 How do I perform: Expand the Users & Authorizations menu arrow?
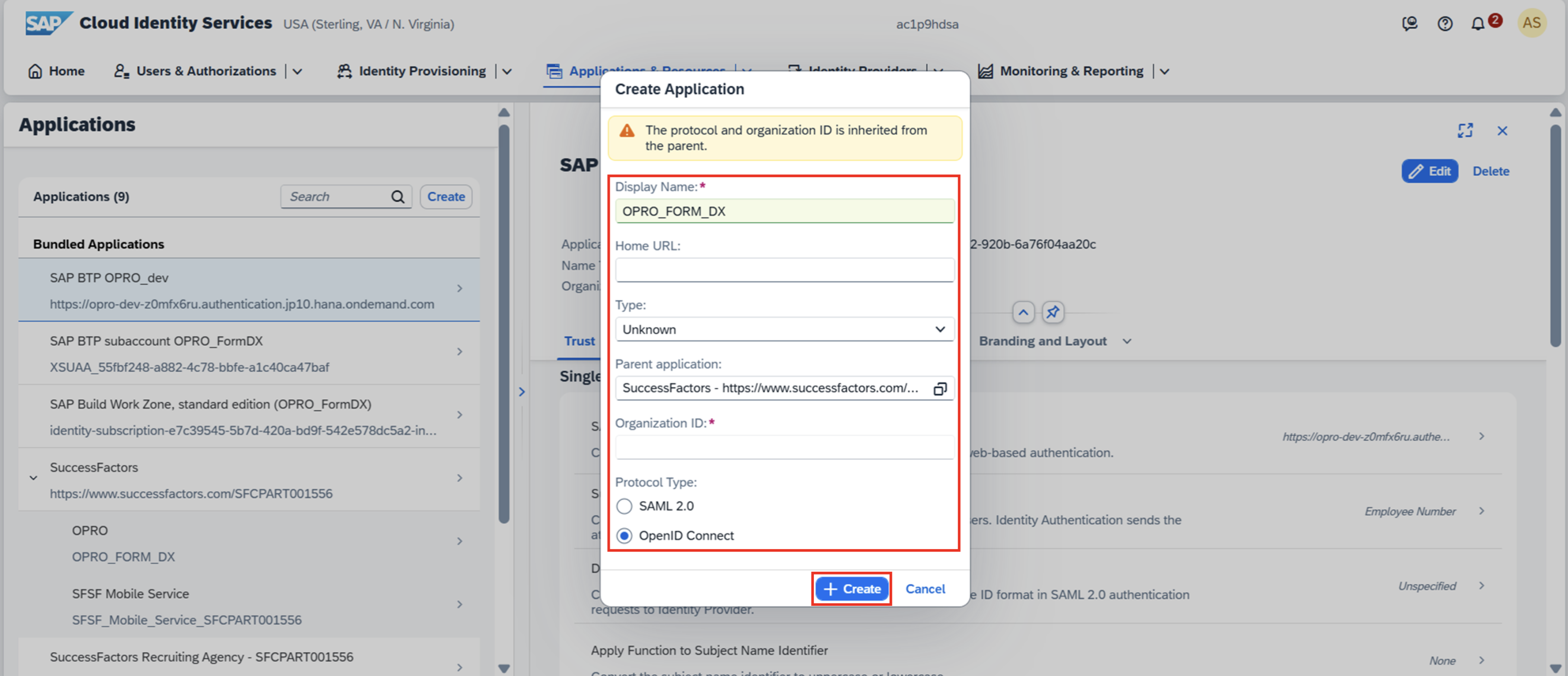click(x=298, y=71)
